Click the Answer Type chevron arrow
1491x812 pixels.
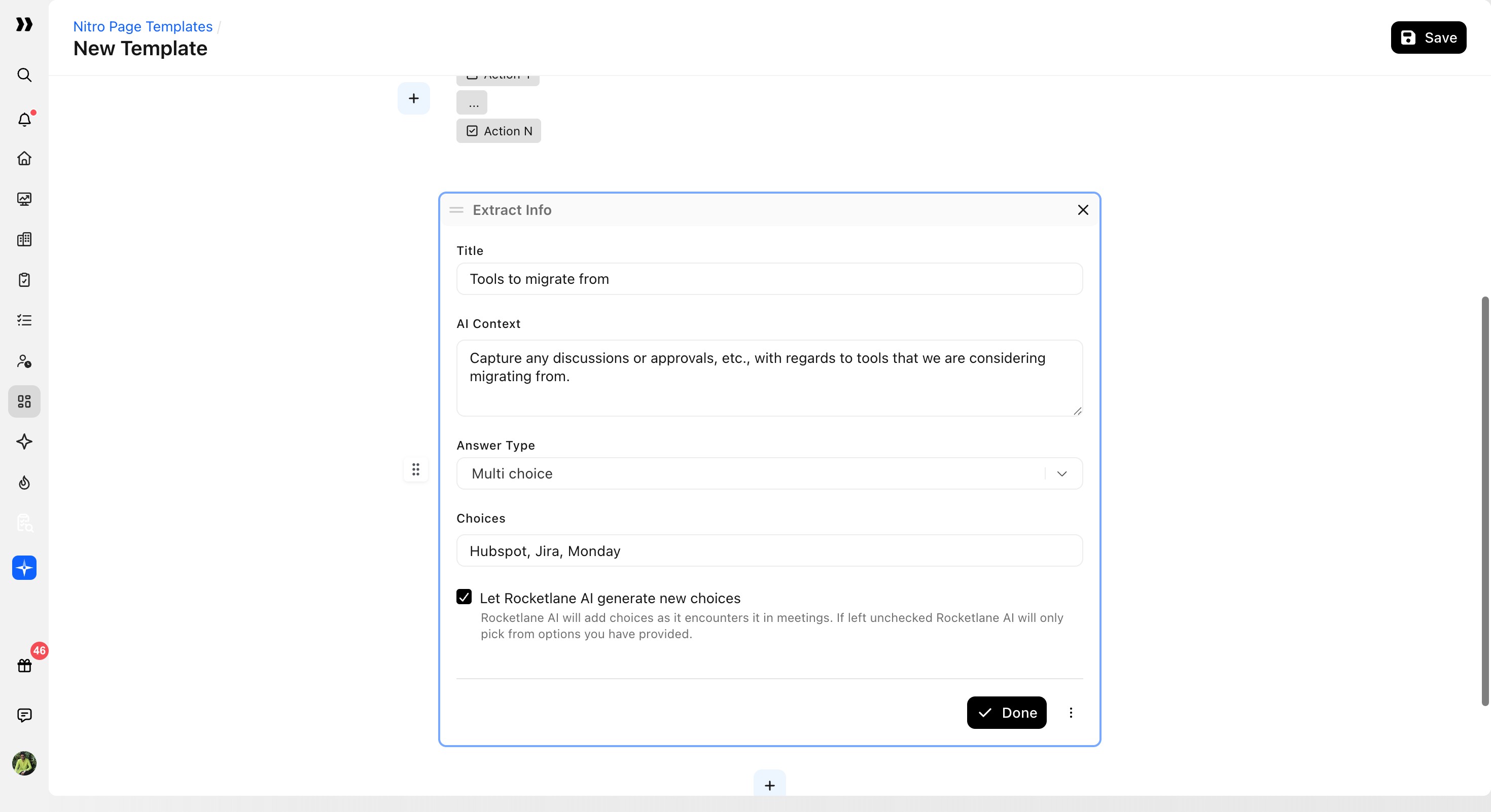[x=1061, y=473]
